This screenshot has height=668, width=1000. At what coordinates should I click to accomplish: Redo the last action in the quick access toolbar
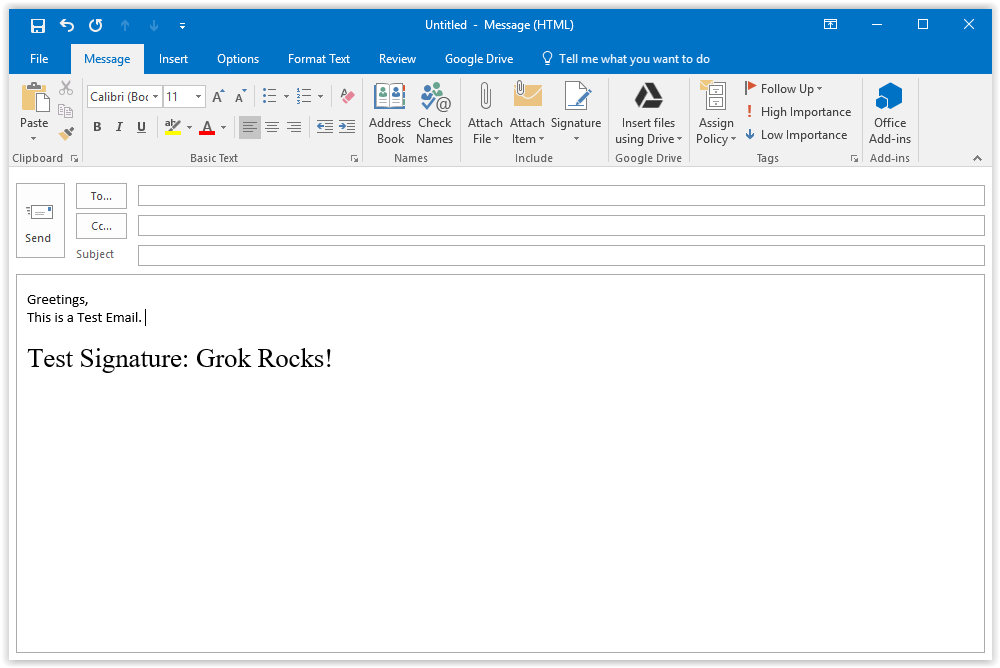(96, 26)
